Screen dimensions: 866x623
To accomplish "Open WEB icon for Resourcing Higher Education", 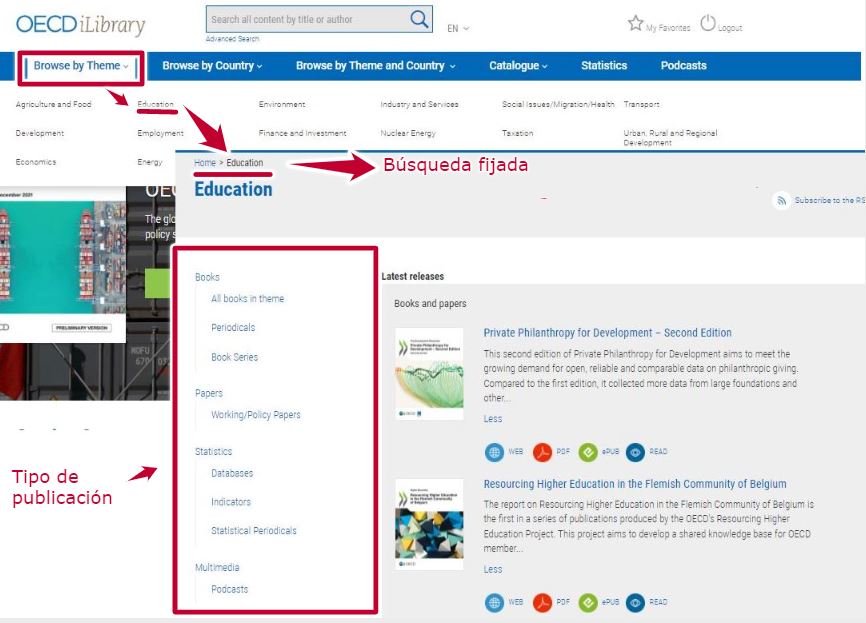I will pos(494,603).
